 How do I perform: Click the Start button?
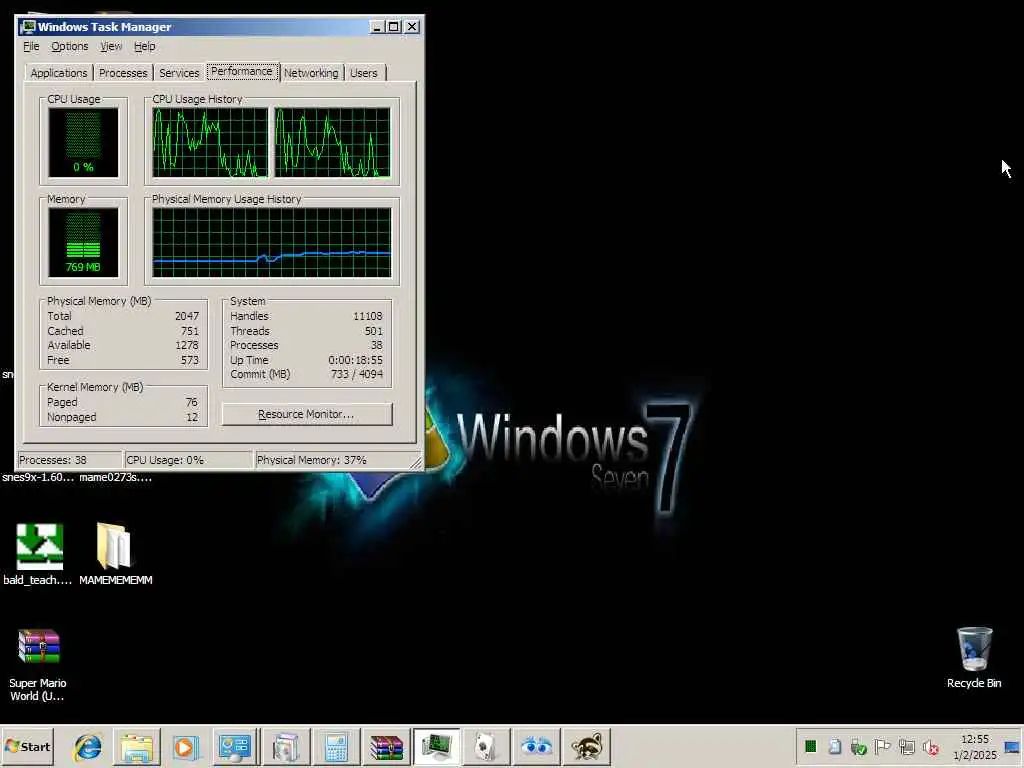coord(27,746)
